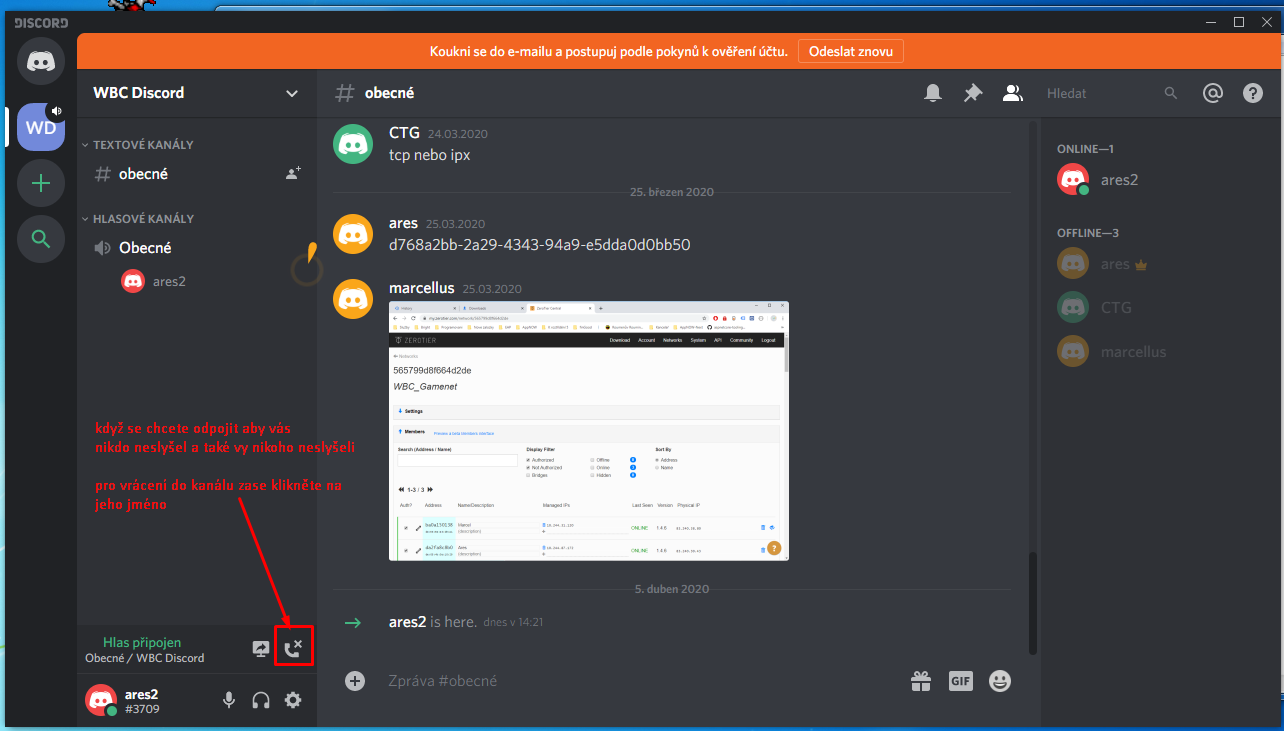Image resolution: width=1284 pixels, height=731 pixels.
Task: Share your screen in the voice channel
Action: click(261, 649)
